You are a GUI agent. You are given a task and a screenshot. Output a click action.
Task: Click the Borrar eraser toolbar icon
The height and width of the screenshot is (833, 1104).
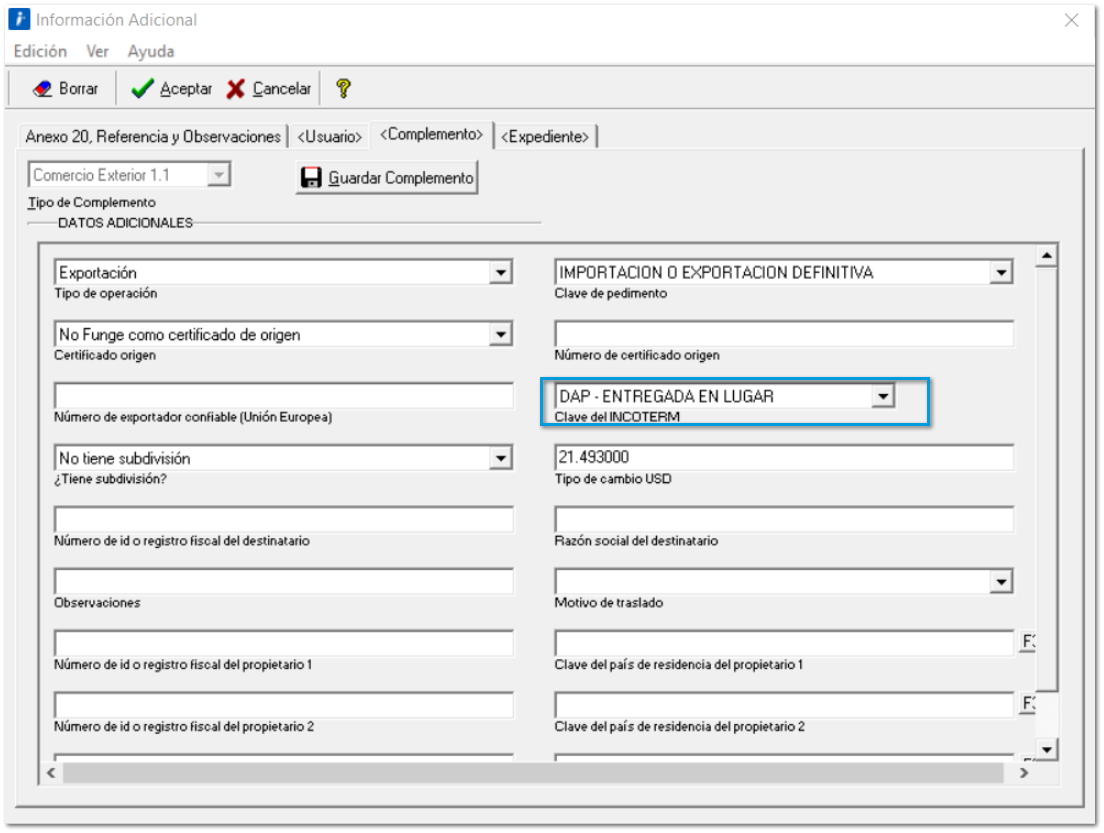pos(44,89)
